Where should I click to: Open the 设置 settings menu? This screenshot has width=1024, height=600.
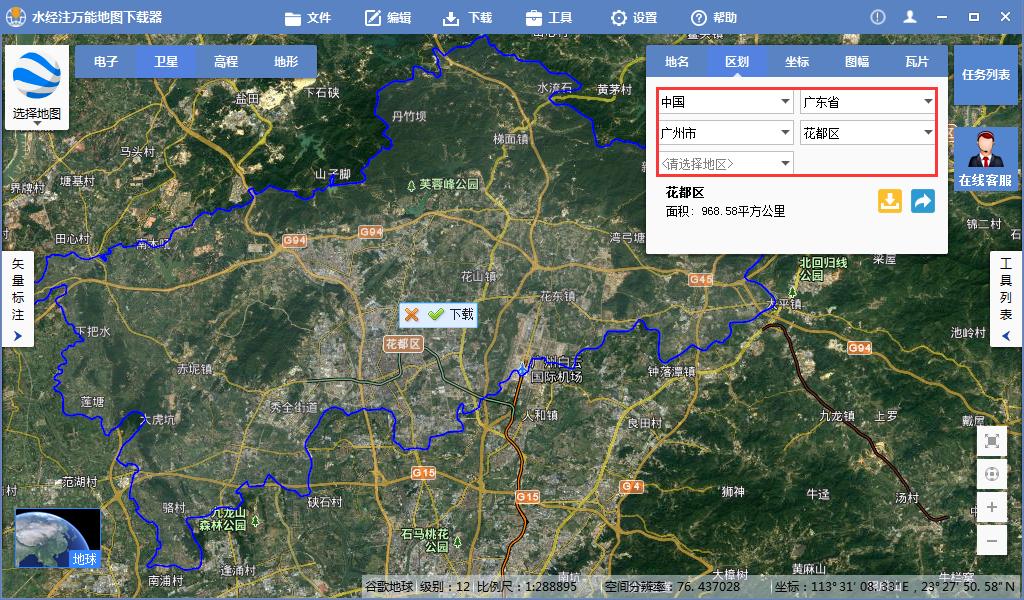pos(633,16)
